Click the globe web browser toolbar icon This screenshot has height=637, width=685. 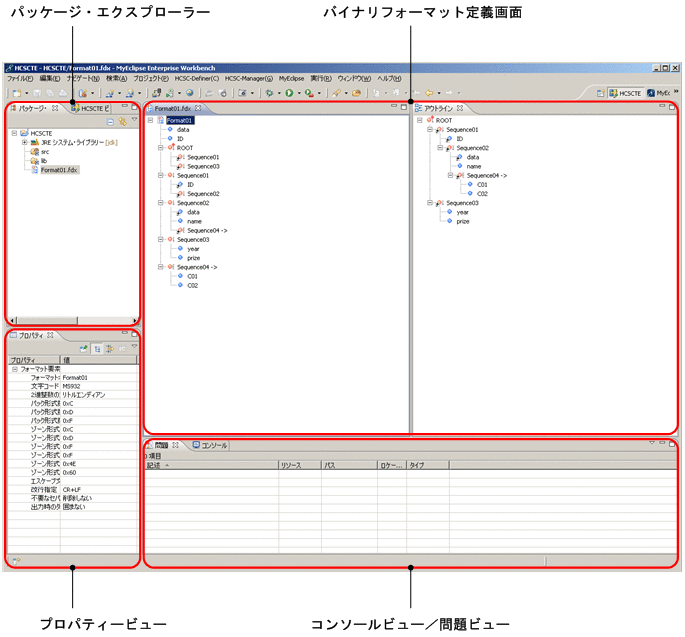point(190,93)
